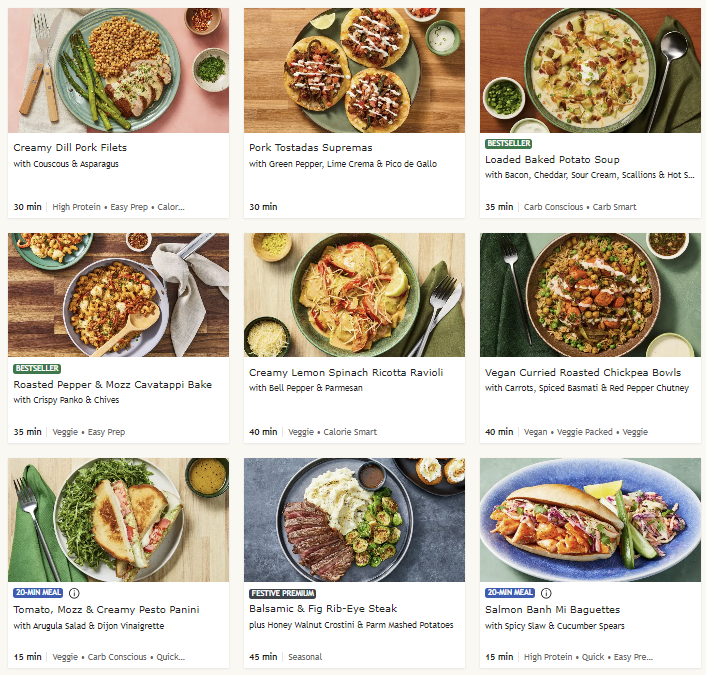Viewport: 706px width, 675px height.
Task: Click the Tomato, Mozz & Pesto Panini image
Action: (x=118, y=520)
